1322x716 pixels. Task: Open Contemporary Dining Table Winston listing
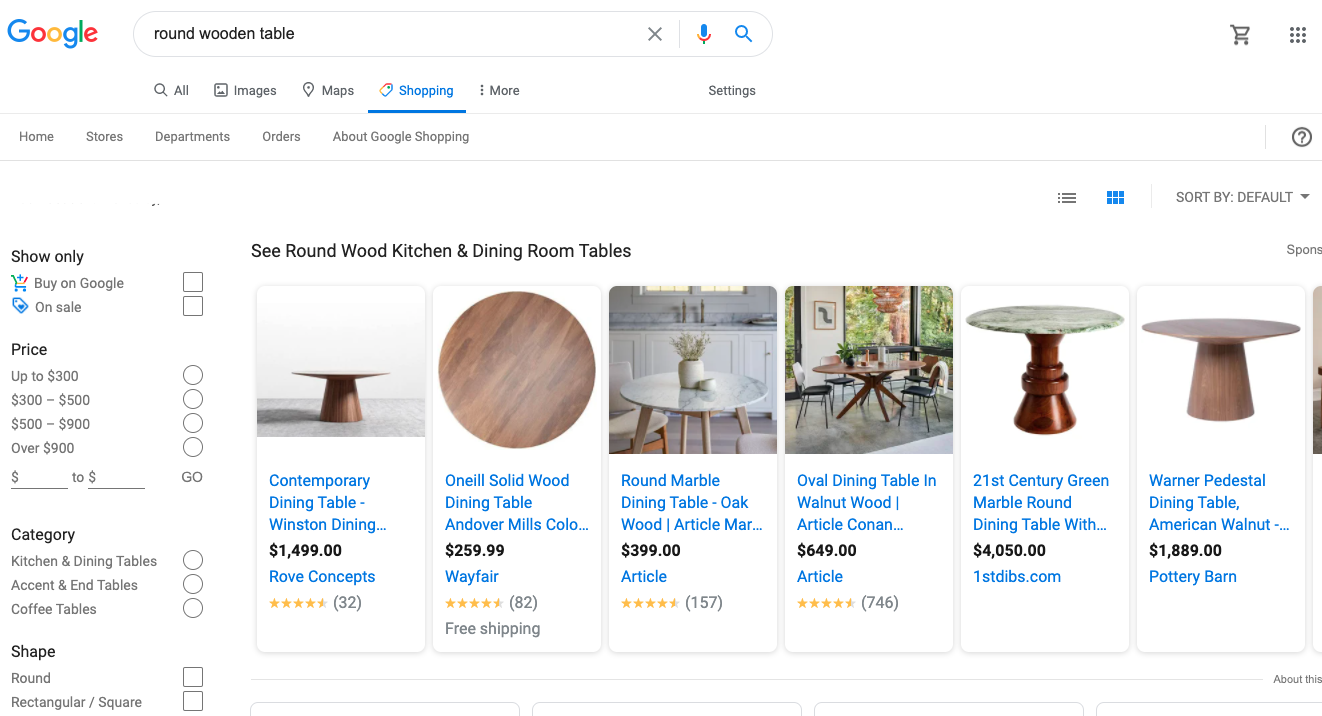[x=327, y=502]
